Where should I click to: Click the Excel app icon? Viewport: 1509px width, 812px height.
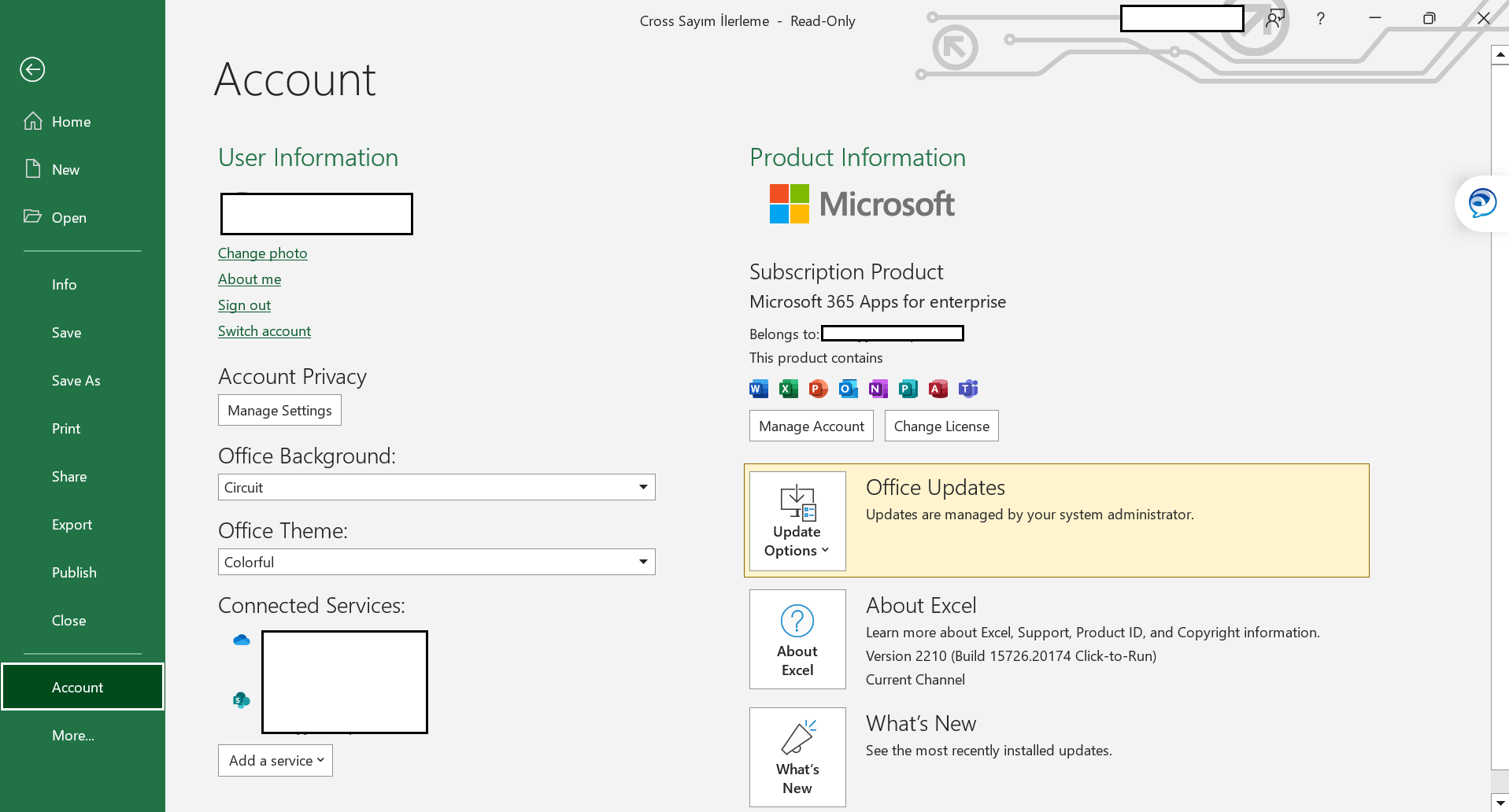[x=789, y=389]
